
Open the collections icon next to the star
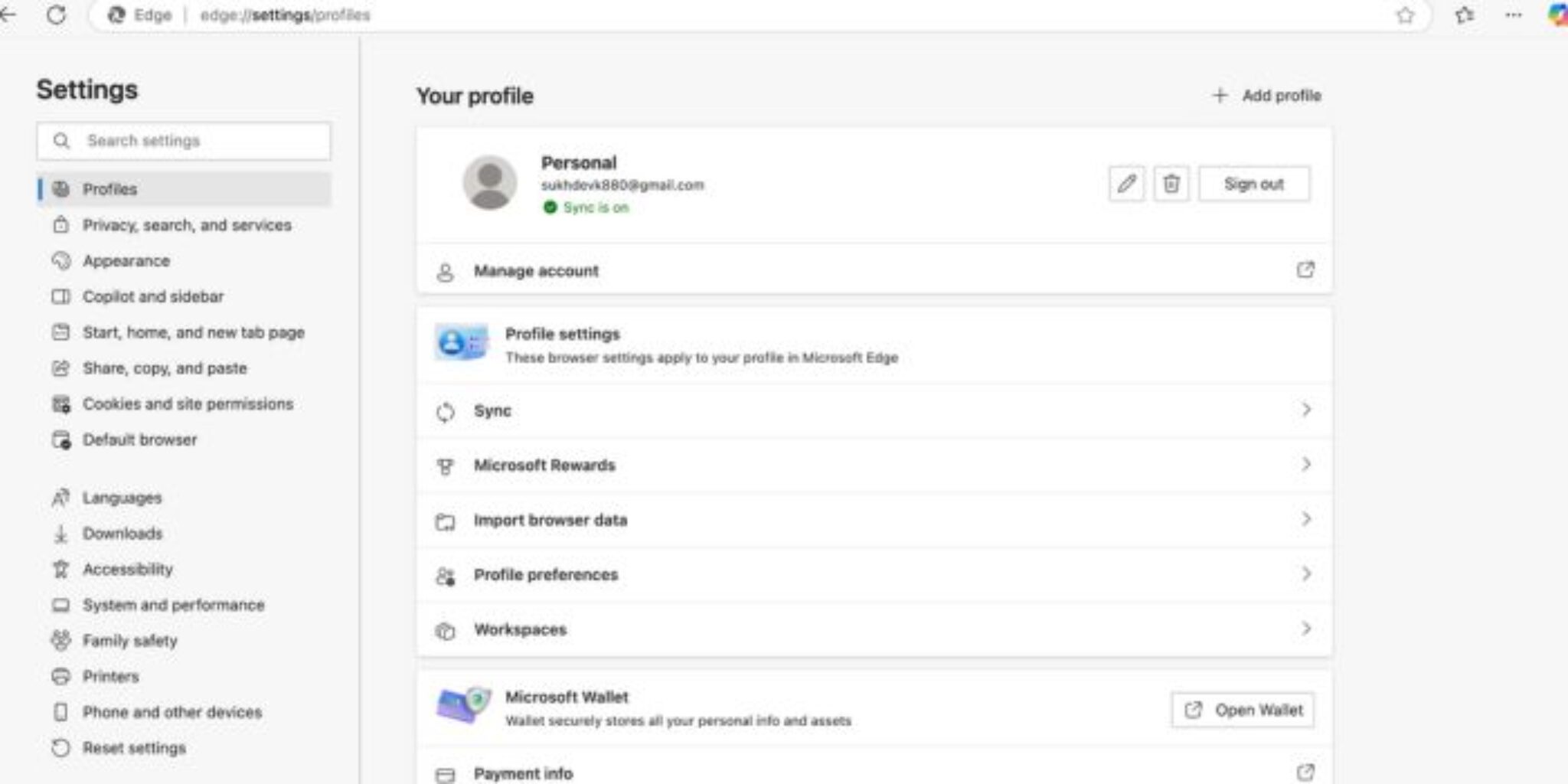coord(1466,15)
